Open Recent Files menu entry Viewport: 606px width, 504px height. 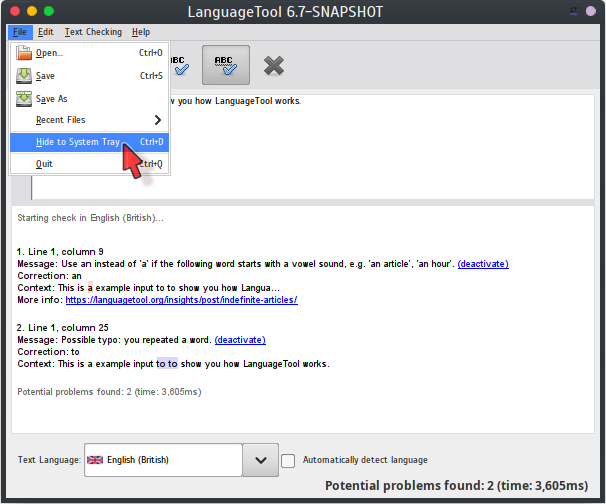click(x=90, y=120)
